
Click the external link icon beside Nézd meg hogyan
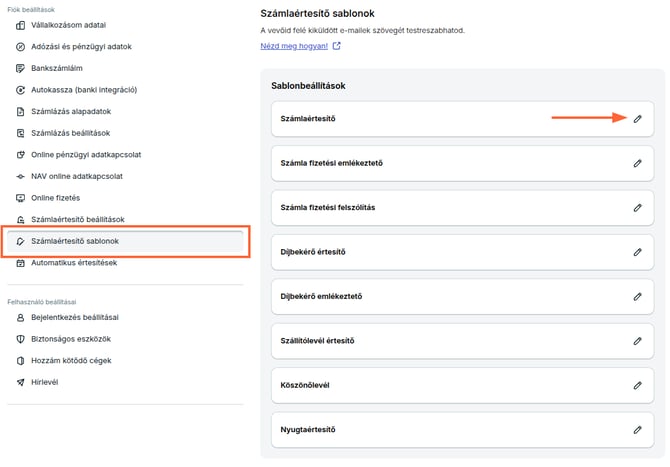(x=337, y=46)
